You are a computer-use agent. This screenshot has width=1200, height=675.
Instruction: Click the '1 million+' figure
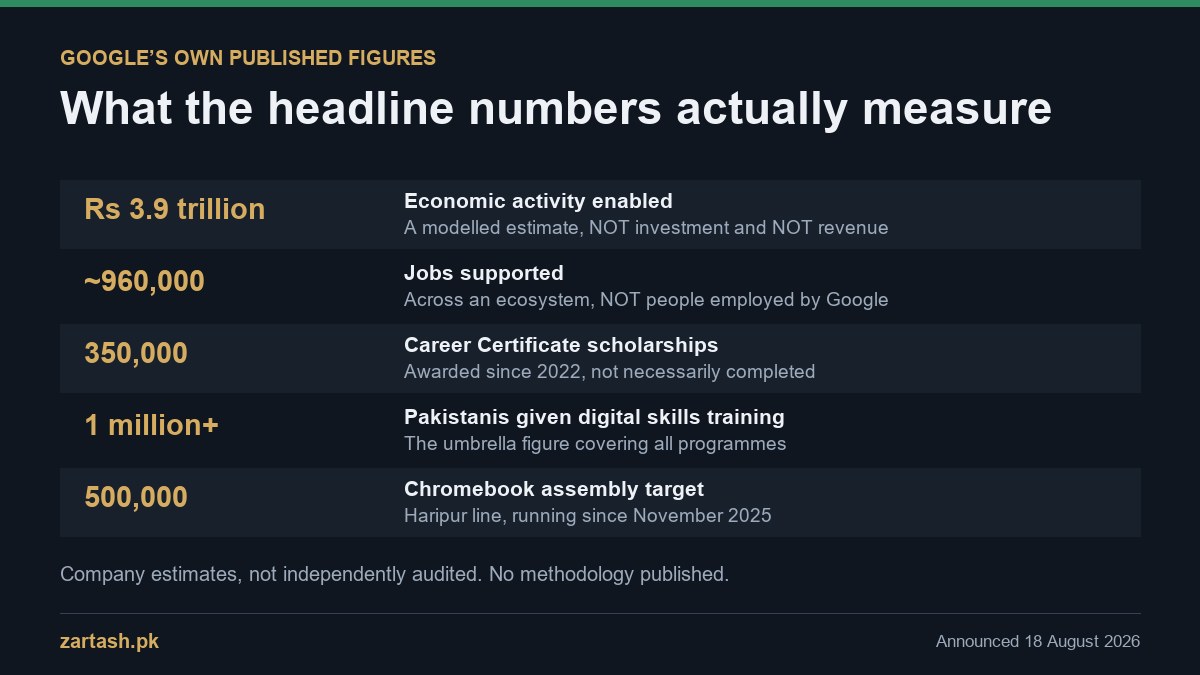coord(151,426)
